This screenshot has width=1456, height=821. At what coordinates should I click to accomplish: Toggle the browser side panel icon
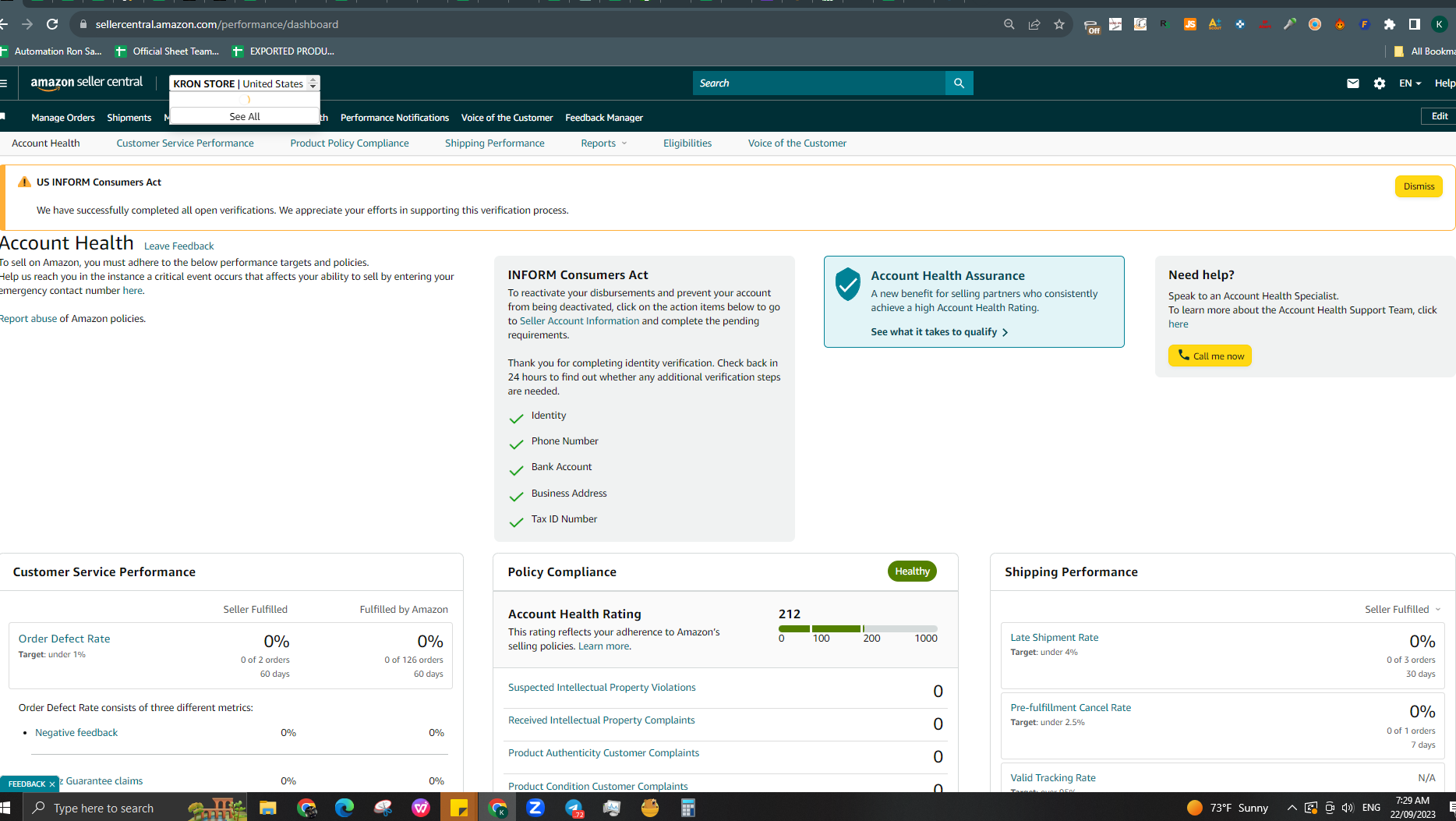tap(1415, 24)
